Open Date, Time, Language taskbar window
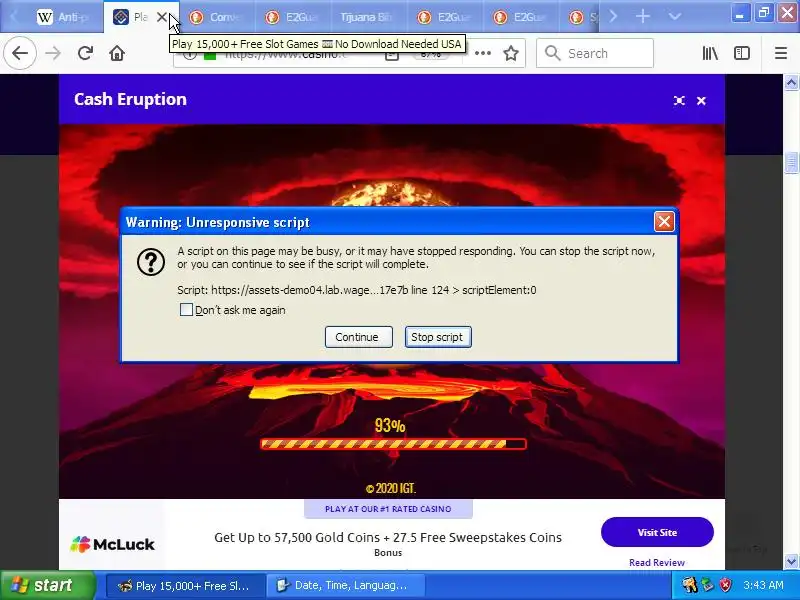Screen dimensions: 800x600 [x=345, y=585]
